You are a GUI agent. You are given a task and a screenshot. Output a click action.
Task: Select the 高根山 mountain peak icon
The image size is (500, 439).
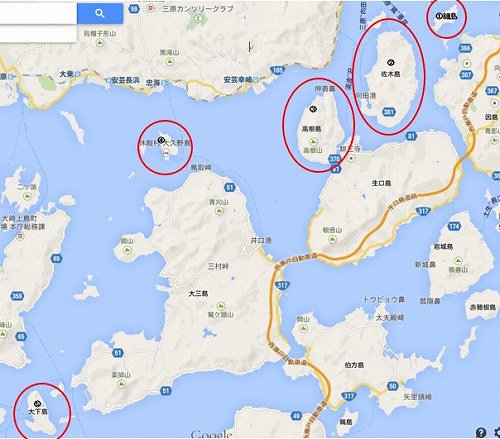coord(313,141)
